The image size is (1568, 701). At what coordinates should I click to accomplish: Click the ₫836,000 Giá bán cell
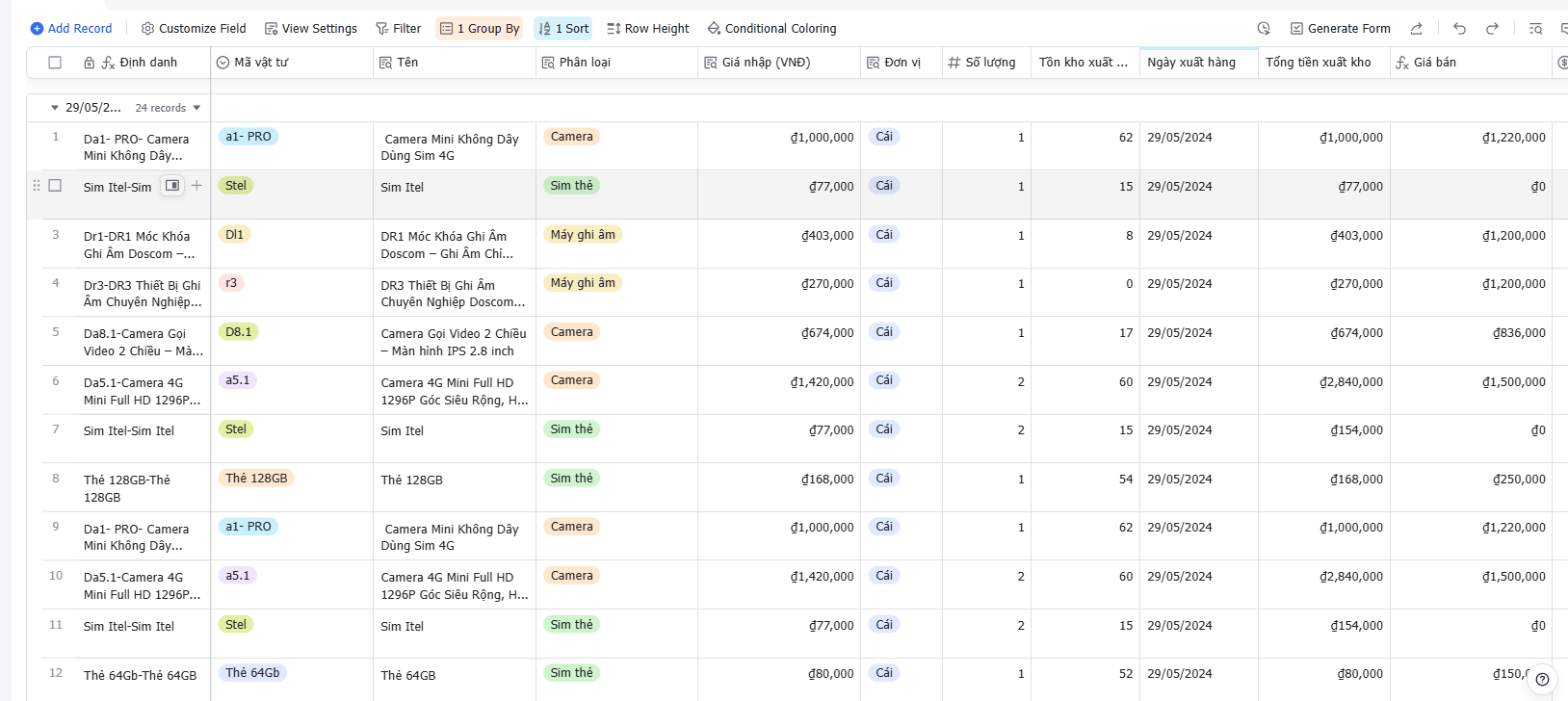[x=1471, y=341]
